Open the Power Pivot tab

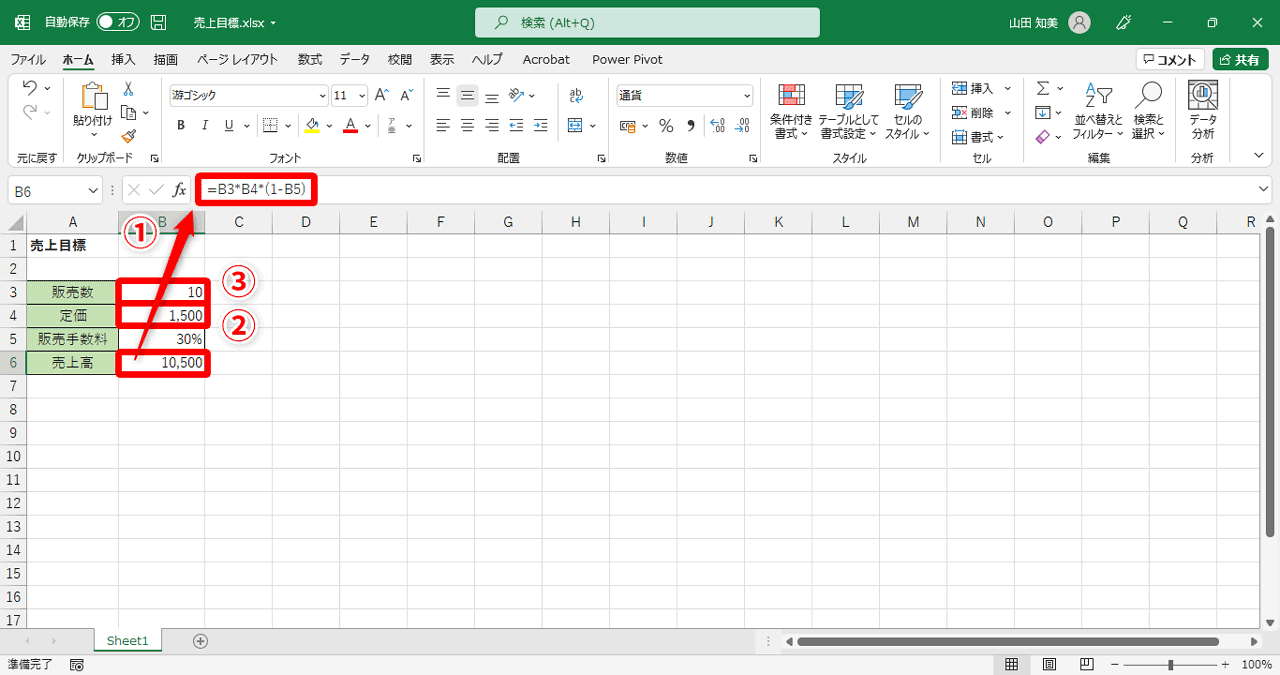[x=627, y=59]
